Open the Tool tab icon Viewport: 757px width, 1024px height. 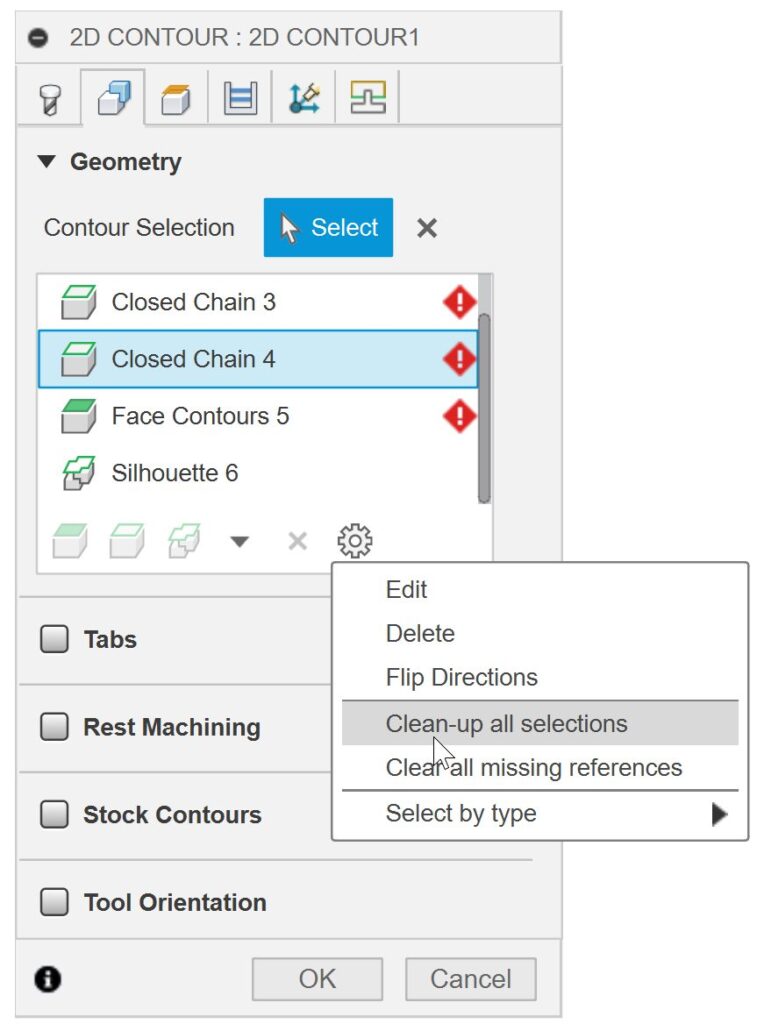pos(50,100)
